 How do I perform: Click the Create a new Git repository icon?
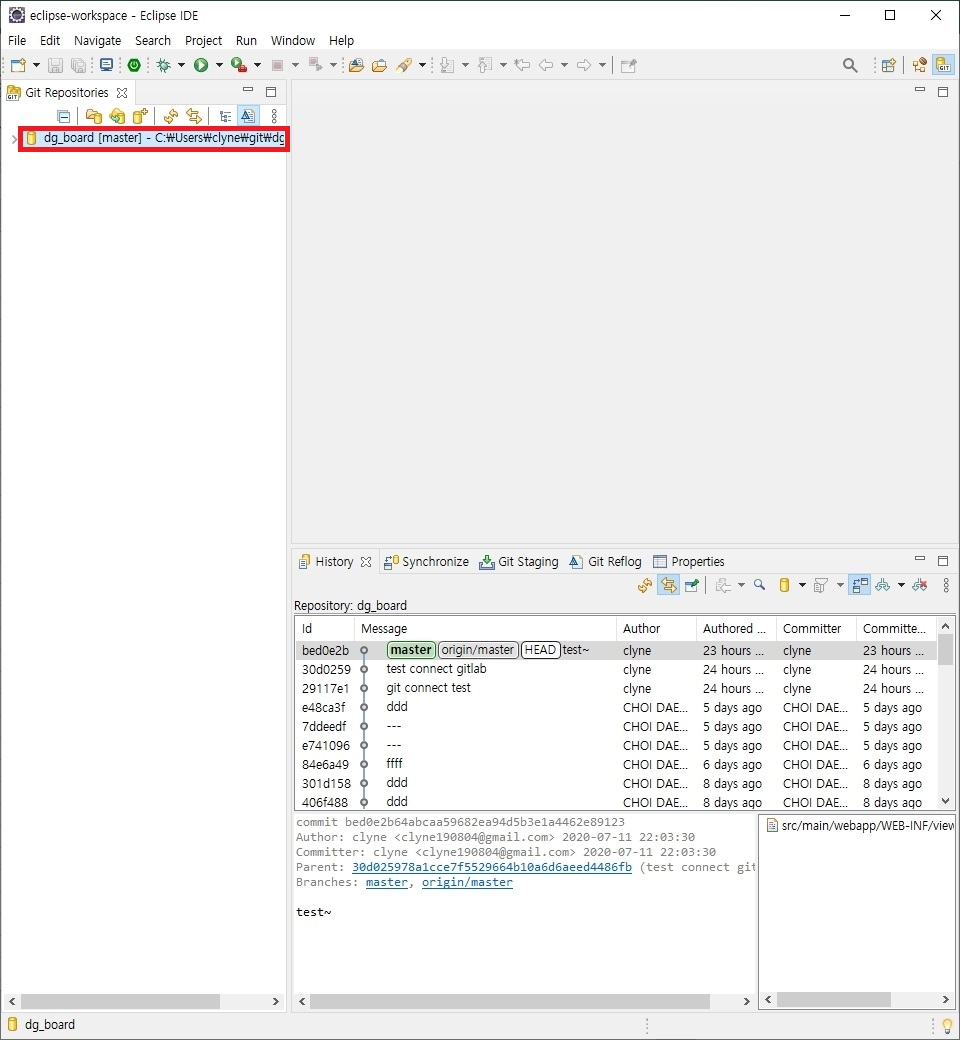[x=140, y=117]
